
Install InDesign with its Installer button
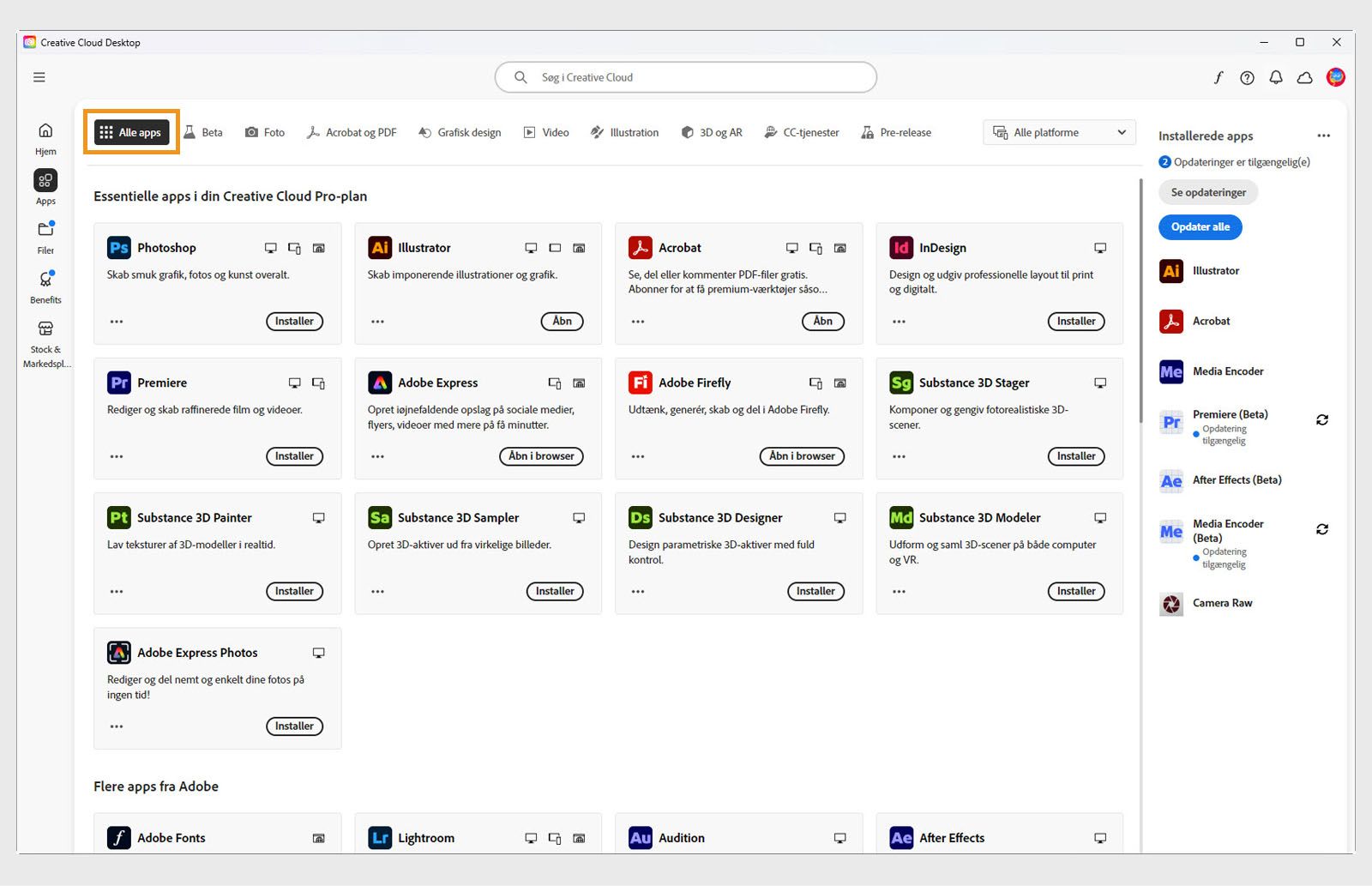1076,321
